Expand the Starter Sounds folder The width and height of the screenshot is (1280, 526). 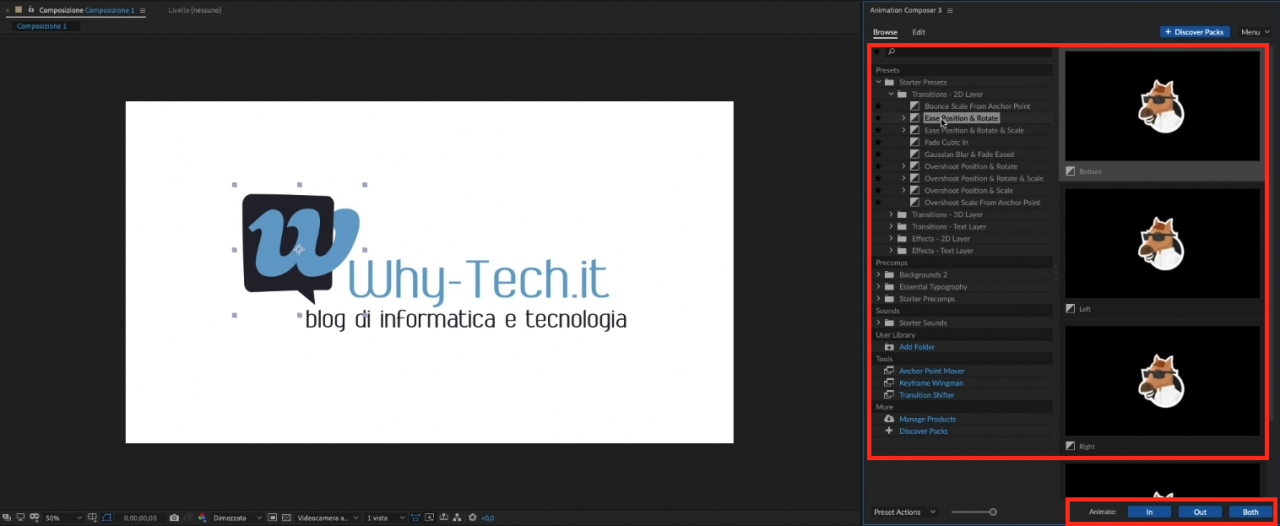tap(878, 322)
